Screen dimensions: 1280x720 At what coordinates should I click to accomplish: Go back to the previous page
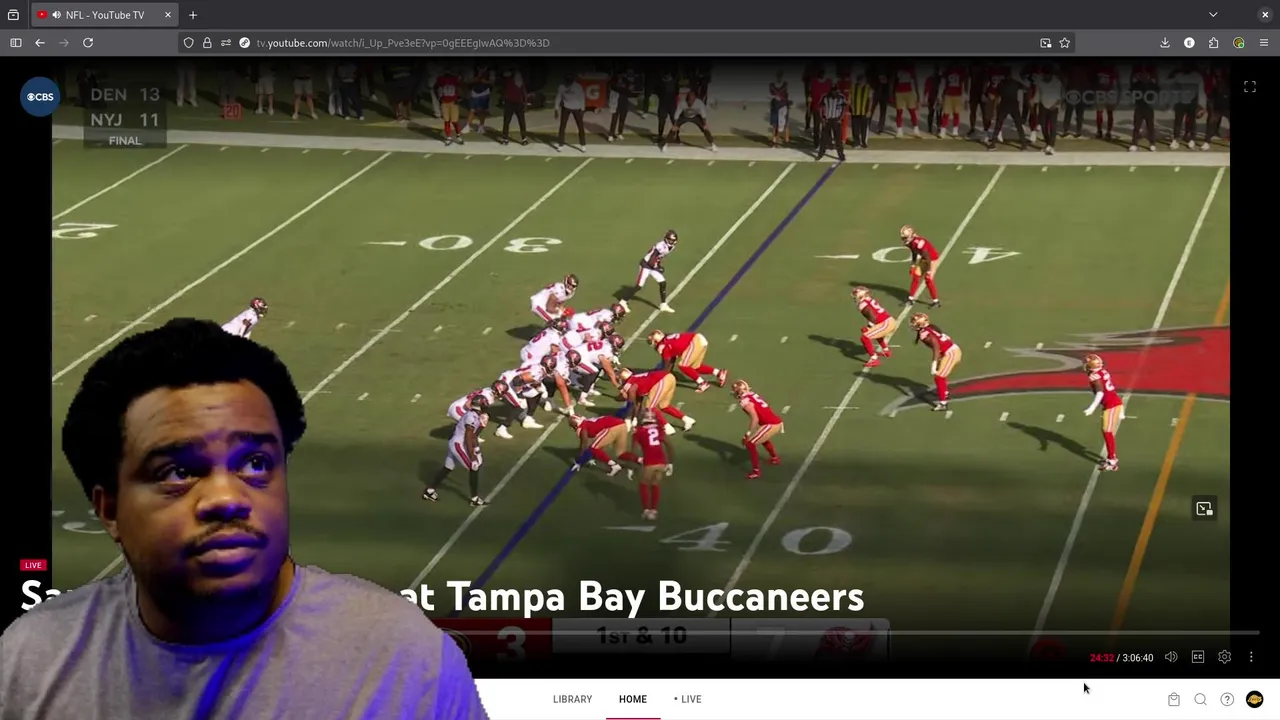[40, 43]
